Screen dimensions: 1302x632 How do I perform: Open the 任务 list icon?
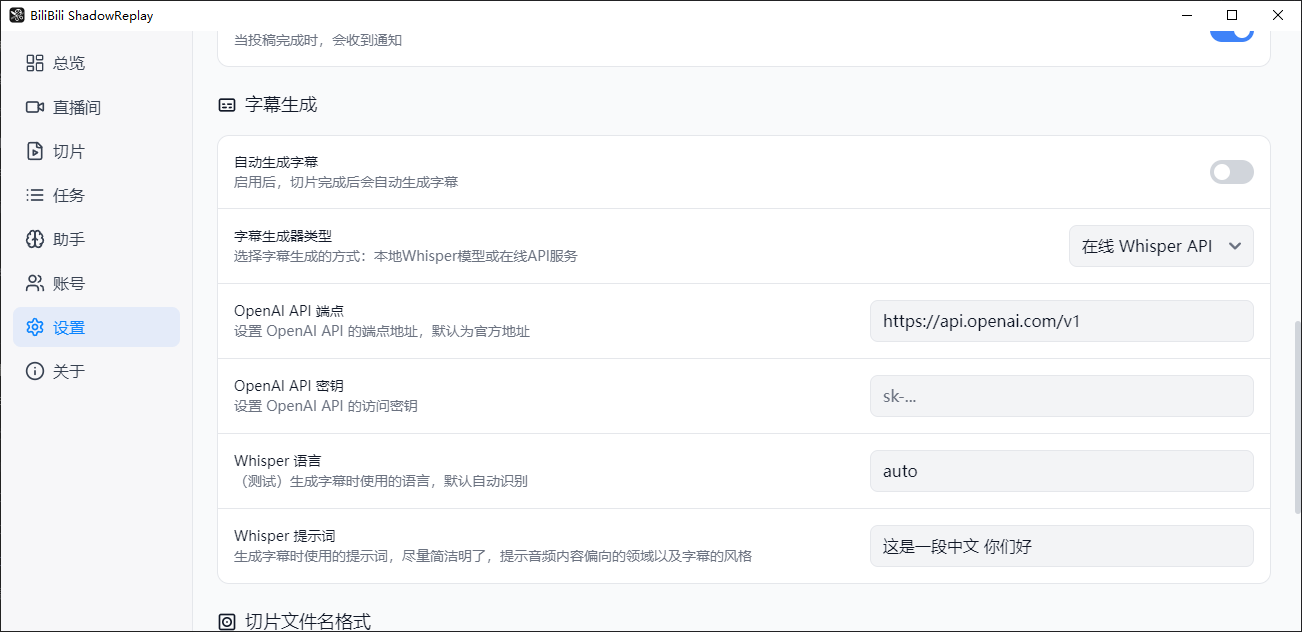point(35,195)
